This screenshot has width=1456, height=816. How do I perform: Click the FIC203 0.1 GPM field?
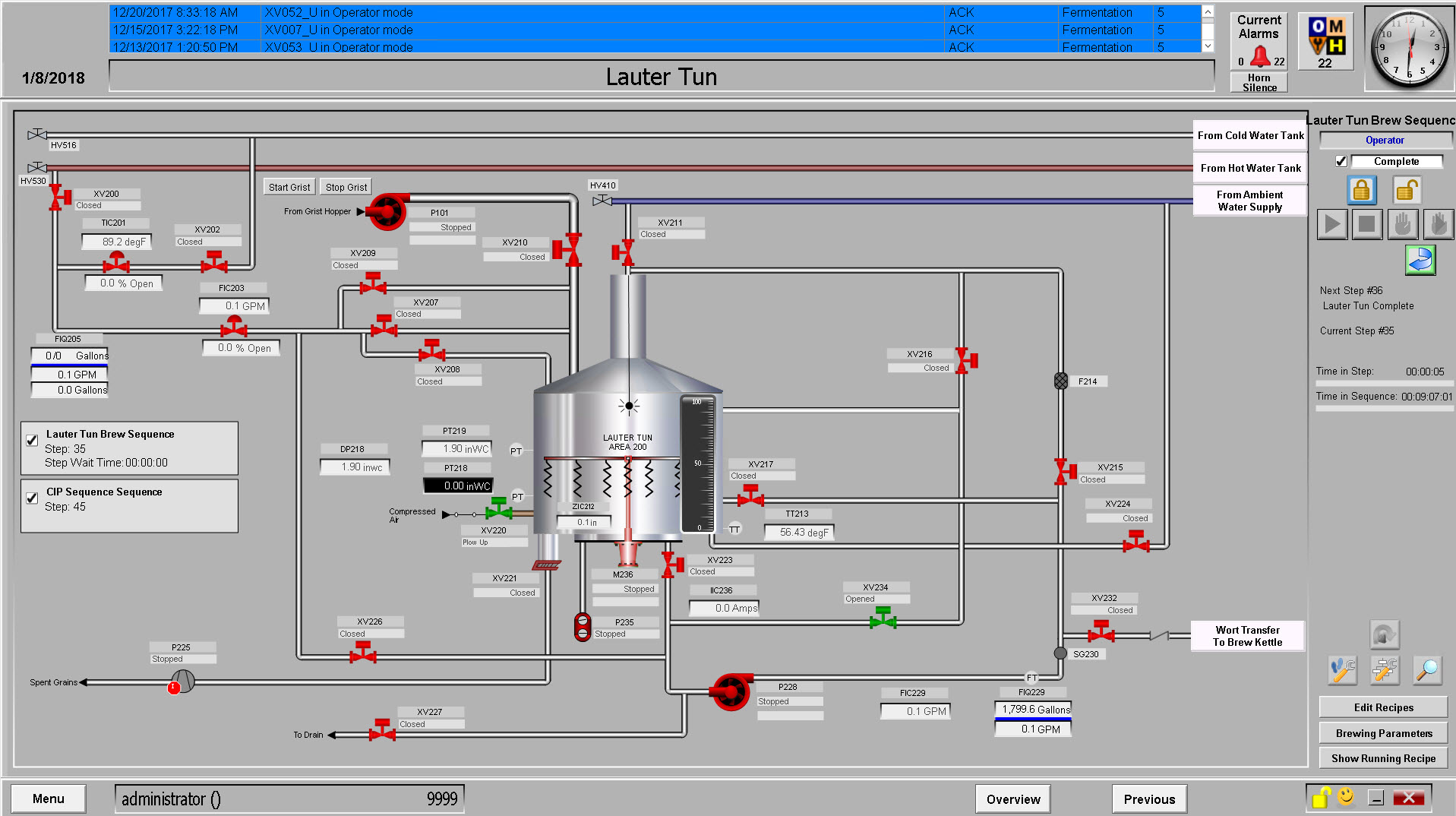[x=234, y=305]
